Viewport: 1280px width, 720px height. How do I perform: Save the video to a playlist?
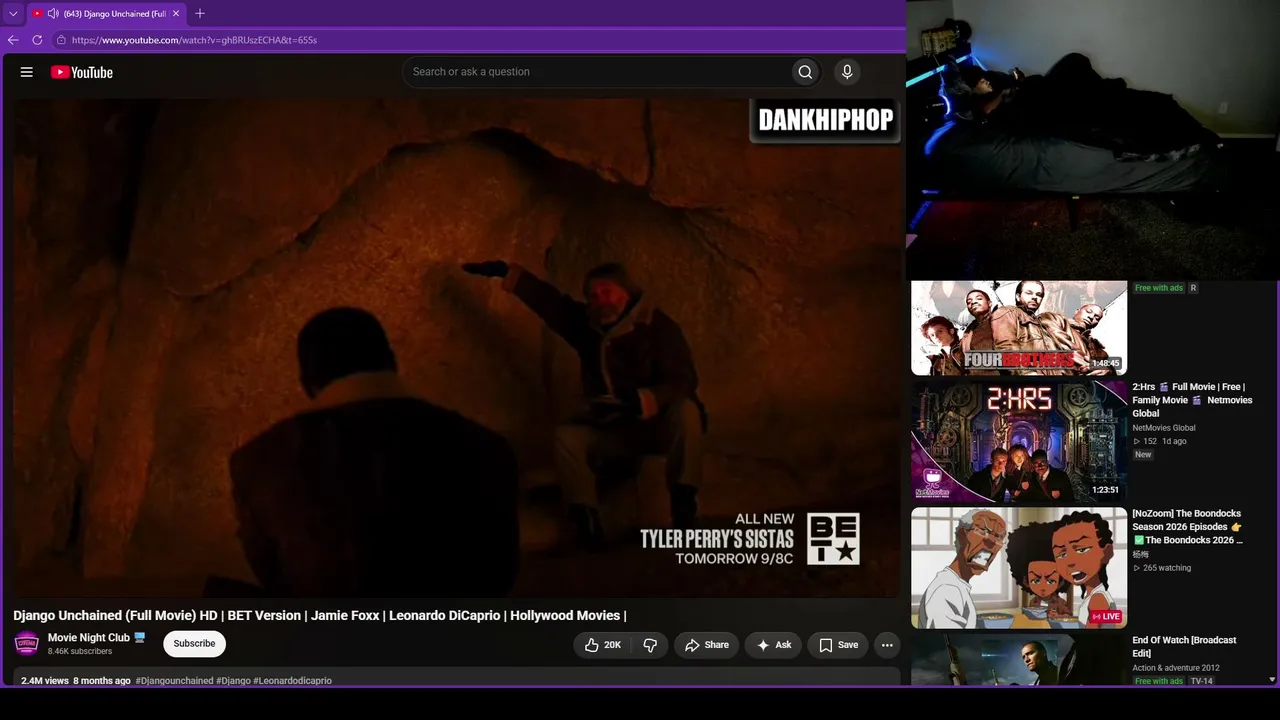point(838,645)
